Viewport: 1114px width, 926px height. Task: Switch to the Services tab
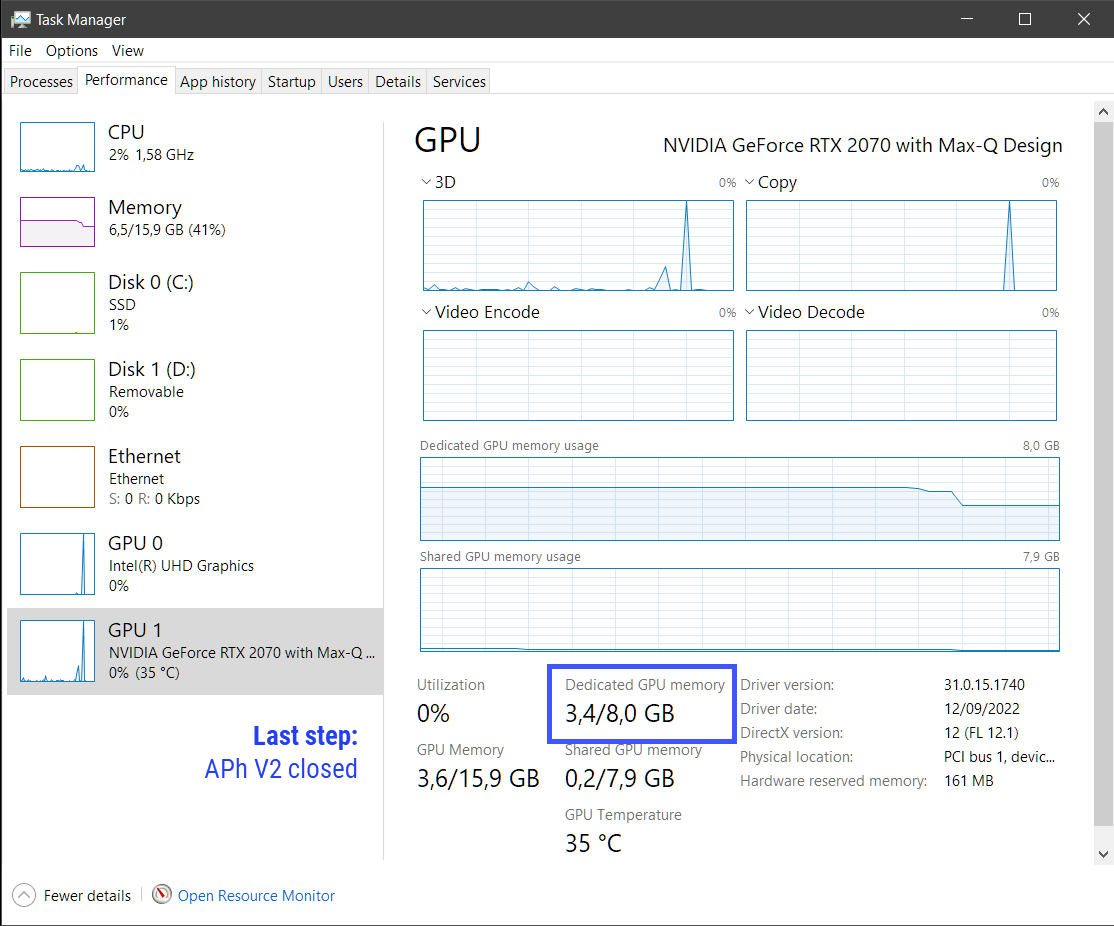coord(458,80)
